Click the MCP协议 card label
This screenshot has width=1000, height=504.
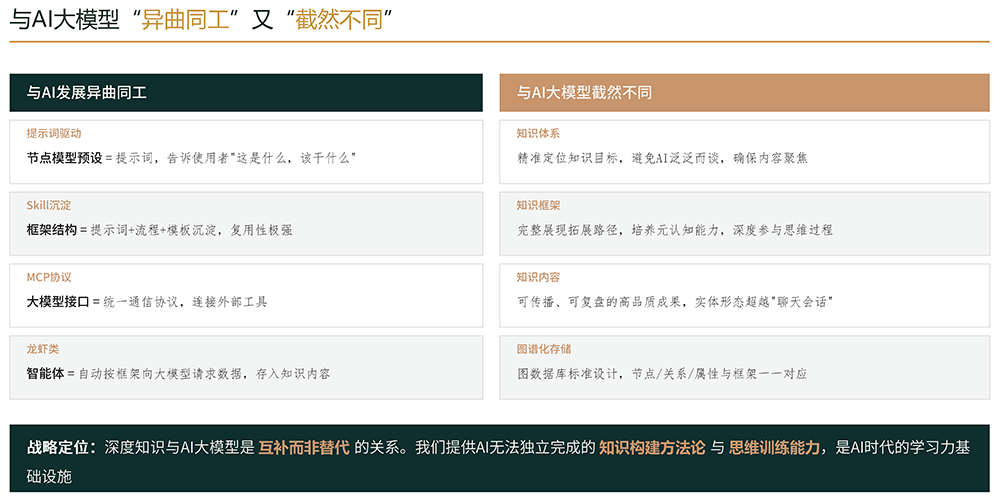tap(48, 278)
